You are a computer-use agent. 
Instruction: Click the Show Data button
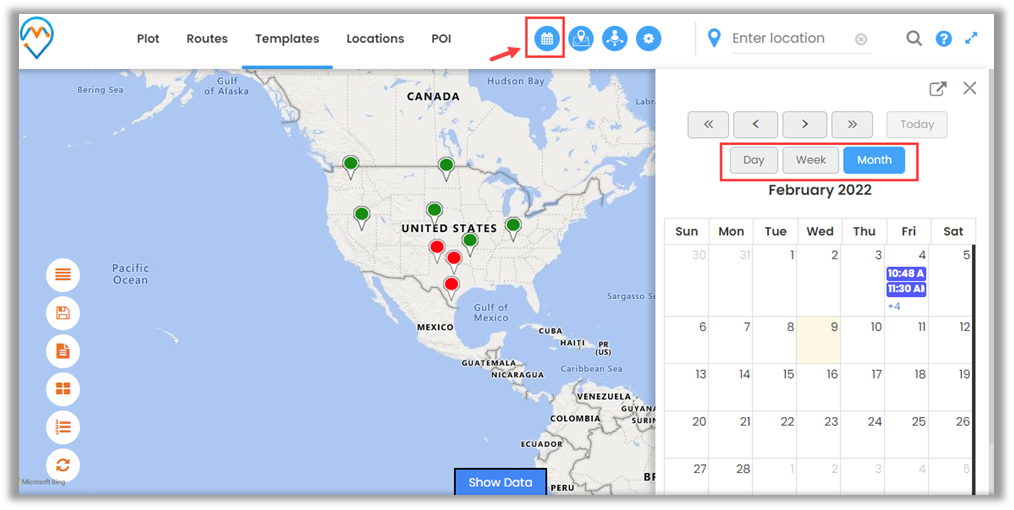coord(500,482)
